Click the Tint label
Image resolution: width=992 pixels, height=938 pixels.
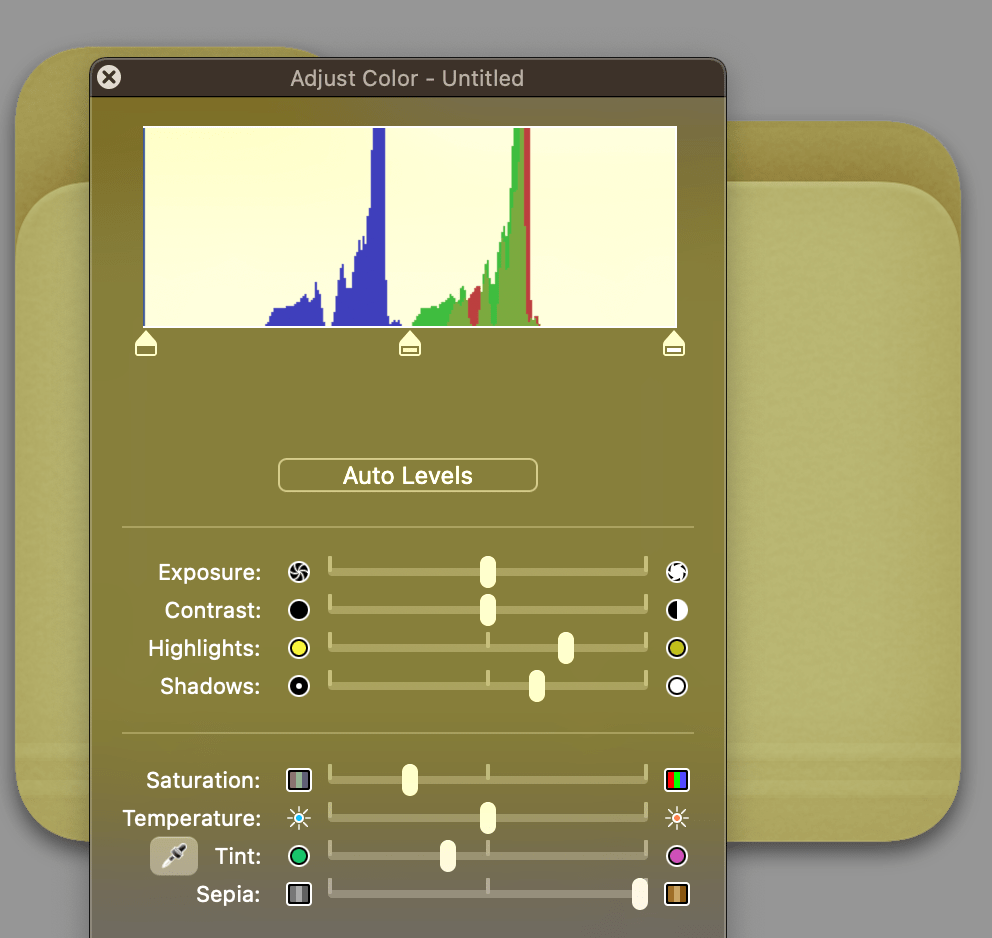(x=238, y=856)
